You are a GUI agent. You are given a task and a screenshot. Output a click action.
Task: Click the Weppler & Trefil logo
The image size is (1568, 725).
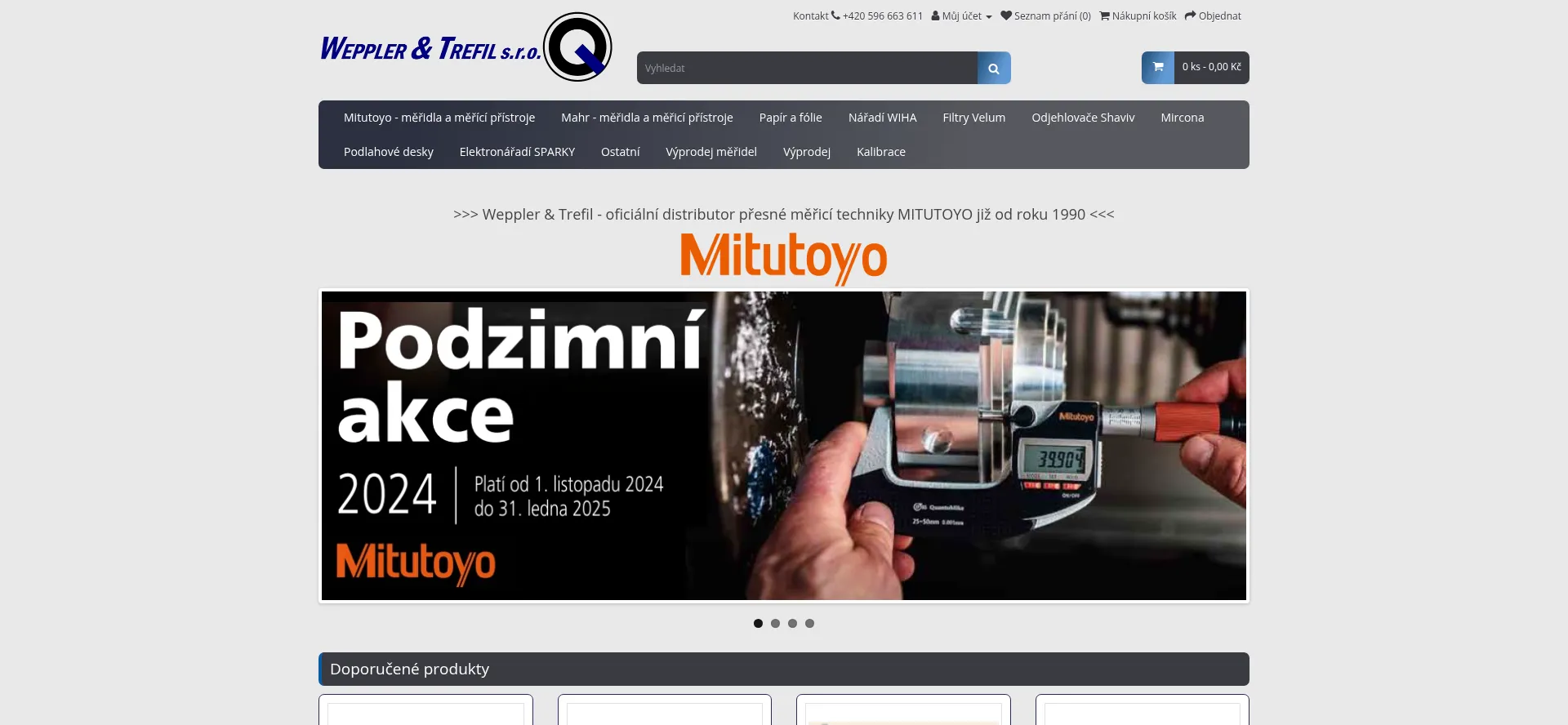click(x=465, y=47)
